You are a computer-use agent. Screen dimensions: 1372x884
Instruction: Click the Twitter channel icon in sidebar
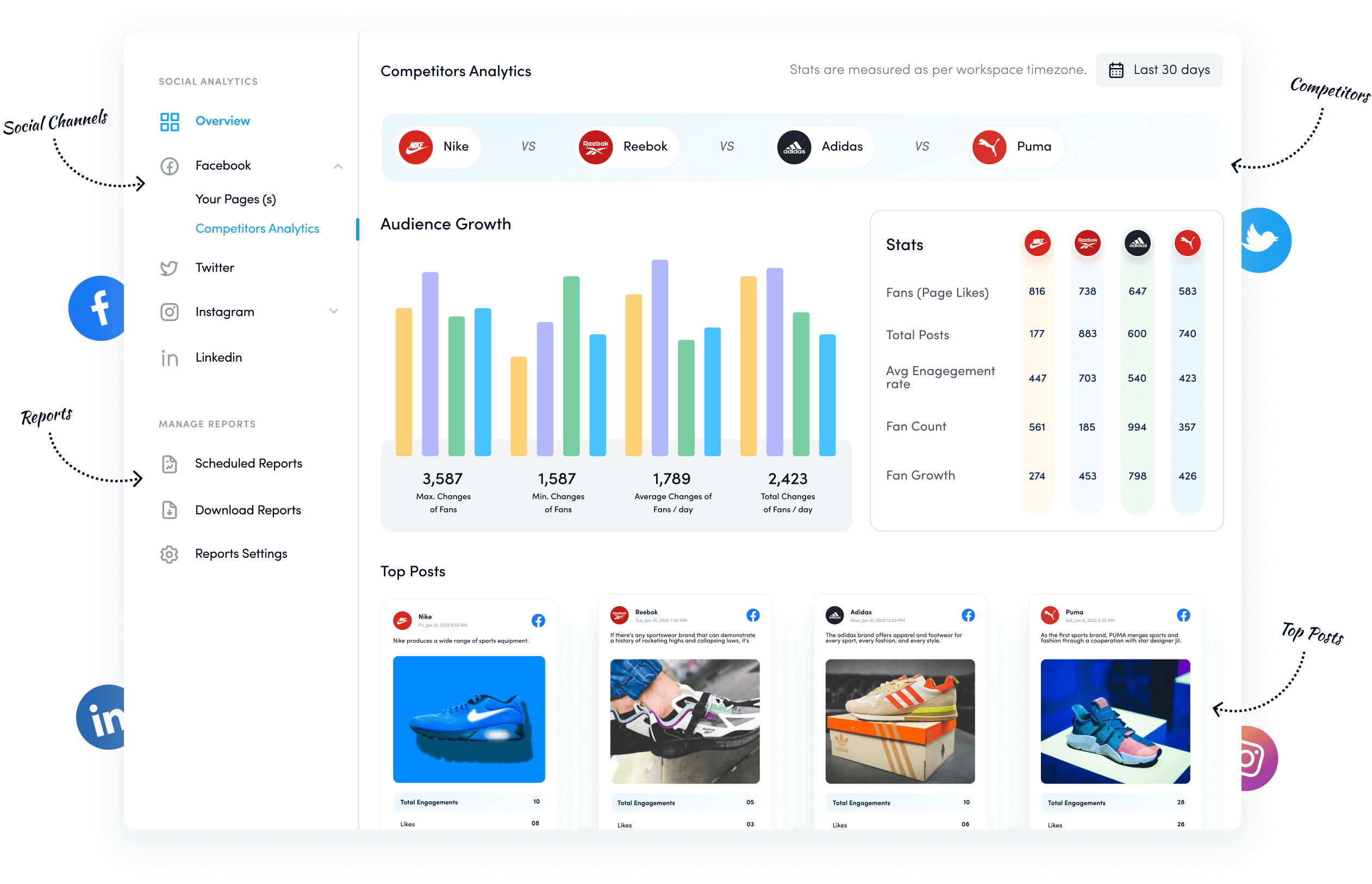(x=169, y=267)
